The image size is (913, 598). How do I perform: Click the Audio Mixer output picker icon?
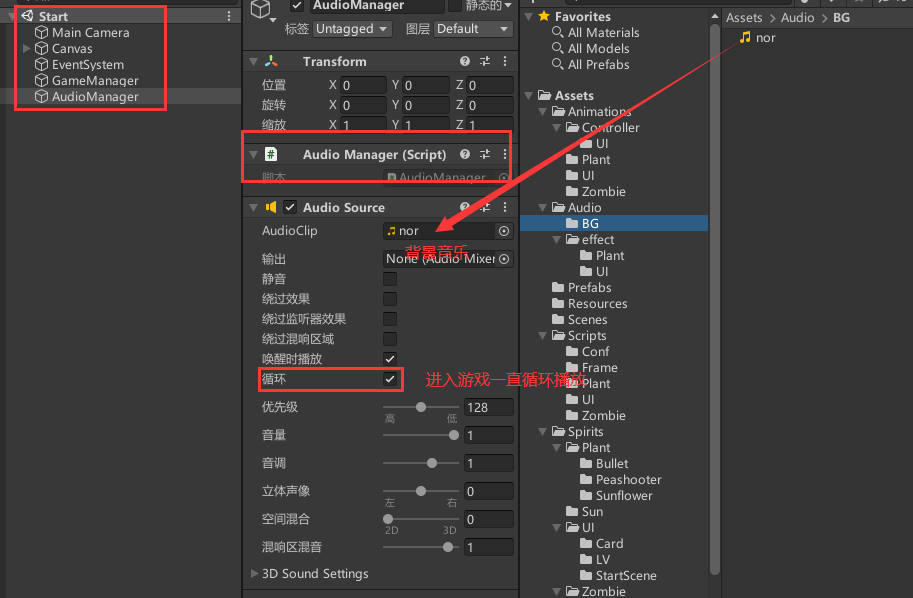(503, 258)
